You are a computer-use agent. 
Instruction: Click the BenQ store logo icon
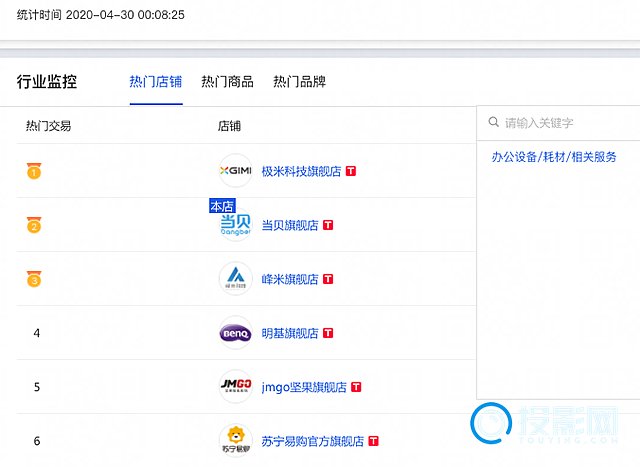[x=235, y=333]
